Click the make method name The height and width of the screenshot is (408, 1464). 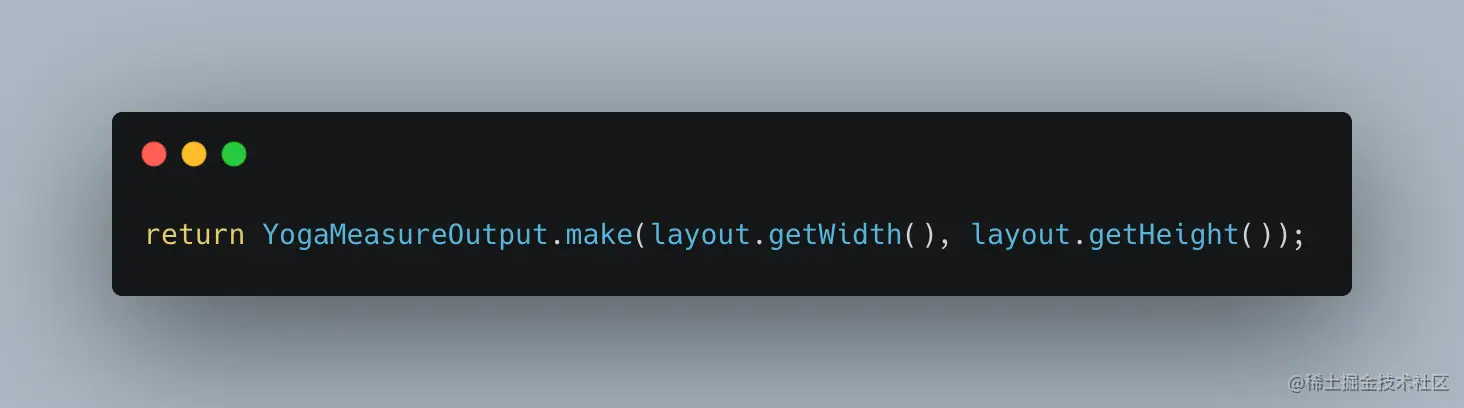tap(599, 235)
